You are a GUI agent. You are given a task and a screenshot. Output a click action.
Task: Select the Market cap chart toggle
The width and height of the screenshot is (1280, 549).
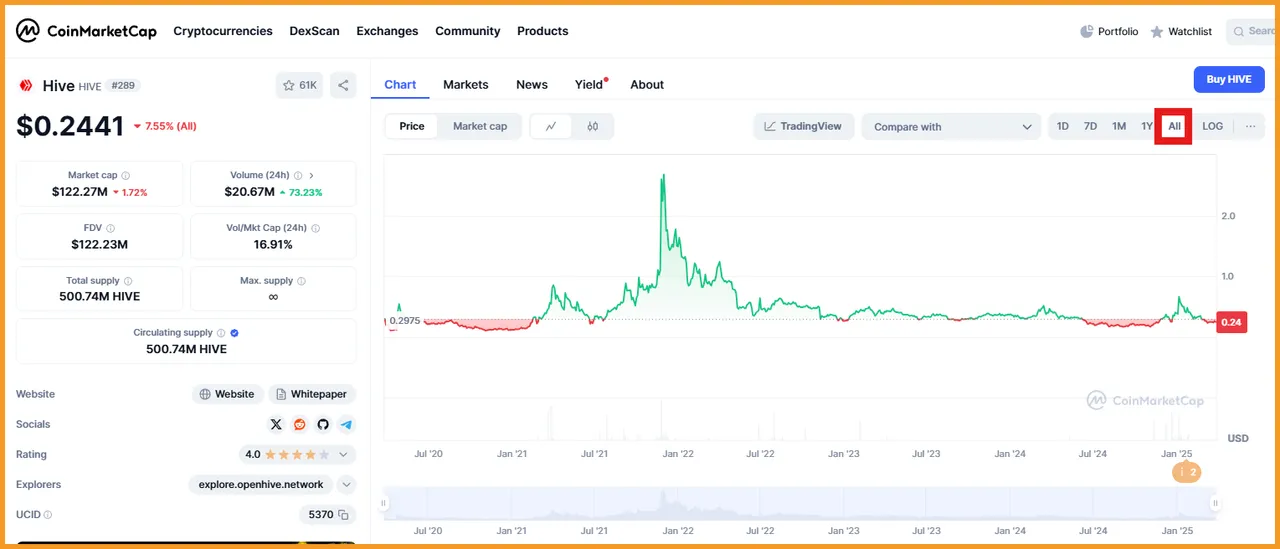pos(480,126)
